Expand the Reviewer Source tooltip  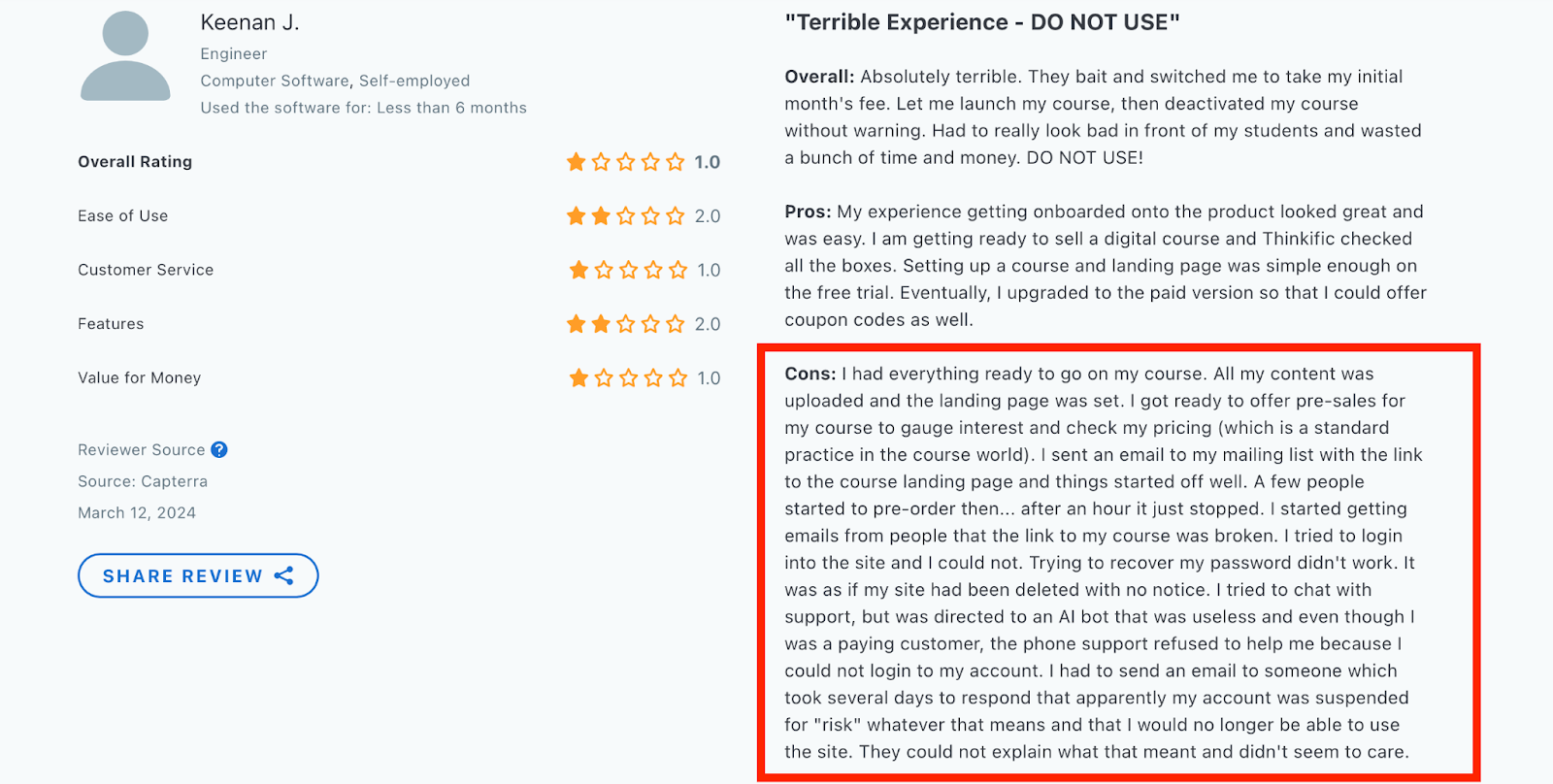tap(218, 449)
